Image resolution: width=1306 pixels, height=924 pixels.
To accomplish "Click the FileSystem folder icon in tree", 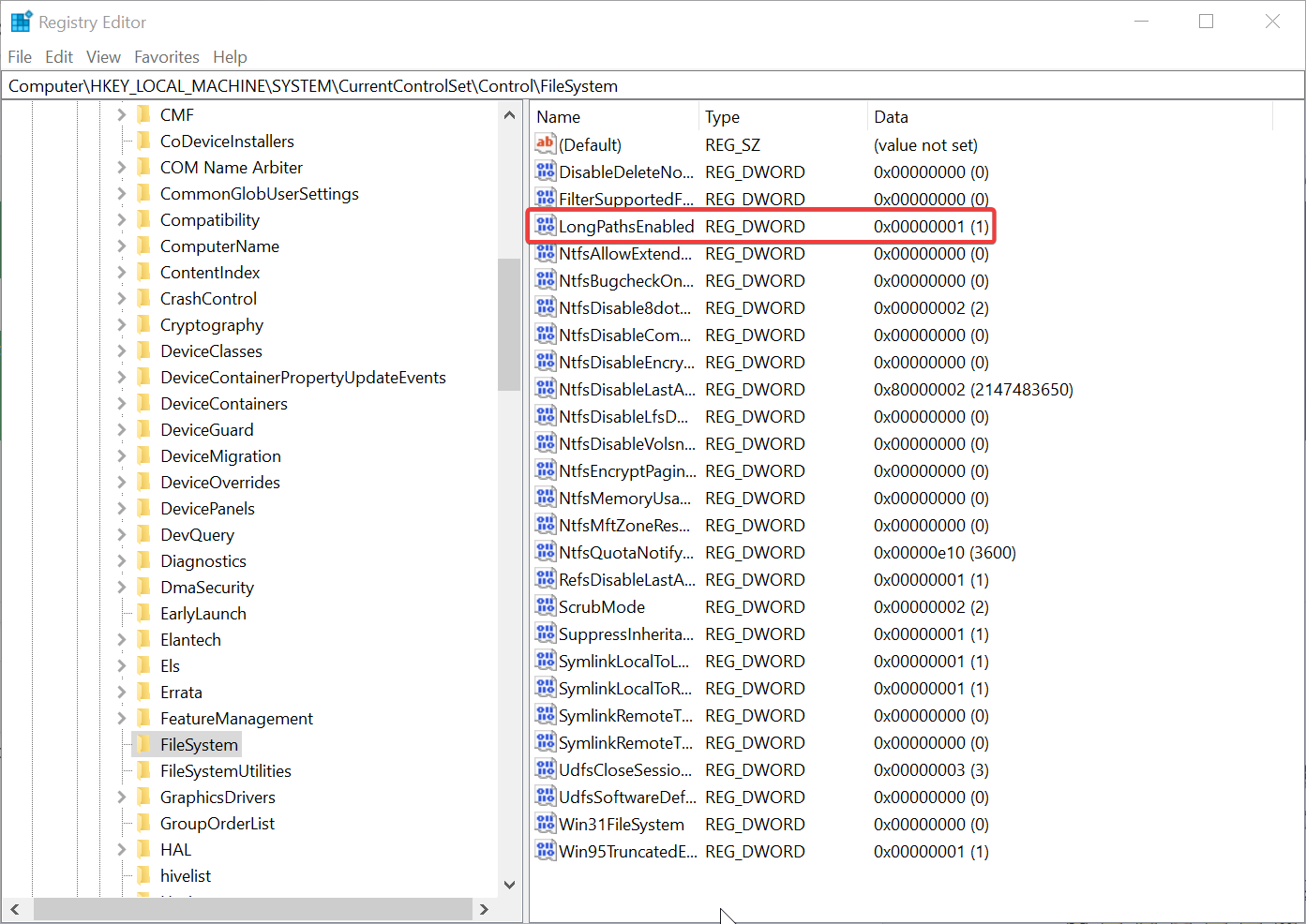I will (x=143, y=744).
